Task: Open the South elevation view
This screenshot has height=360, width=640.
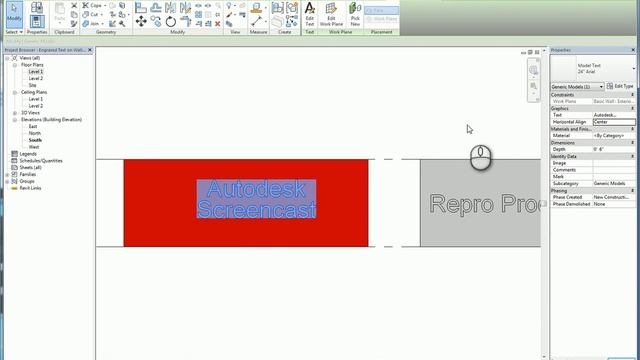Action: [x=35, y=140]
